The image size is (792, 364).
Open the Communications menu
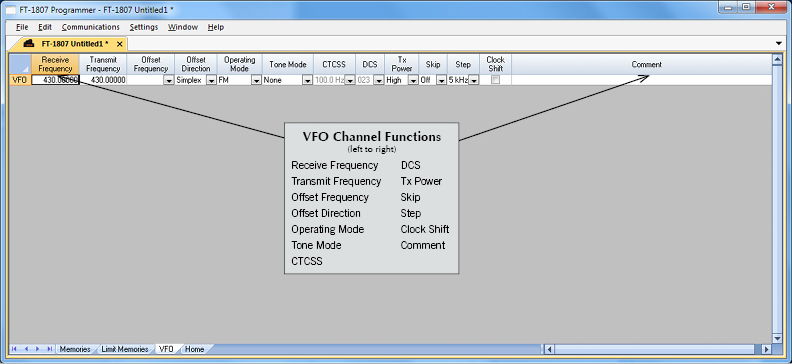coord(90,27)
